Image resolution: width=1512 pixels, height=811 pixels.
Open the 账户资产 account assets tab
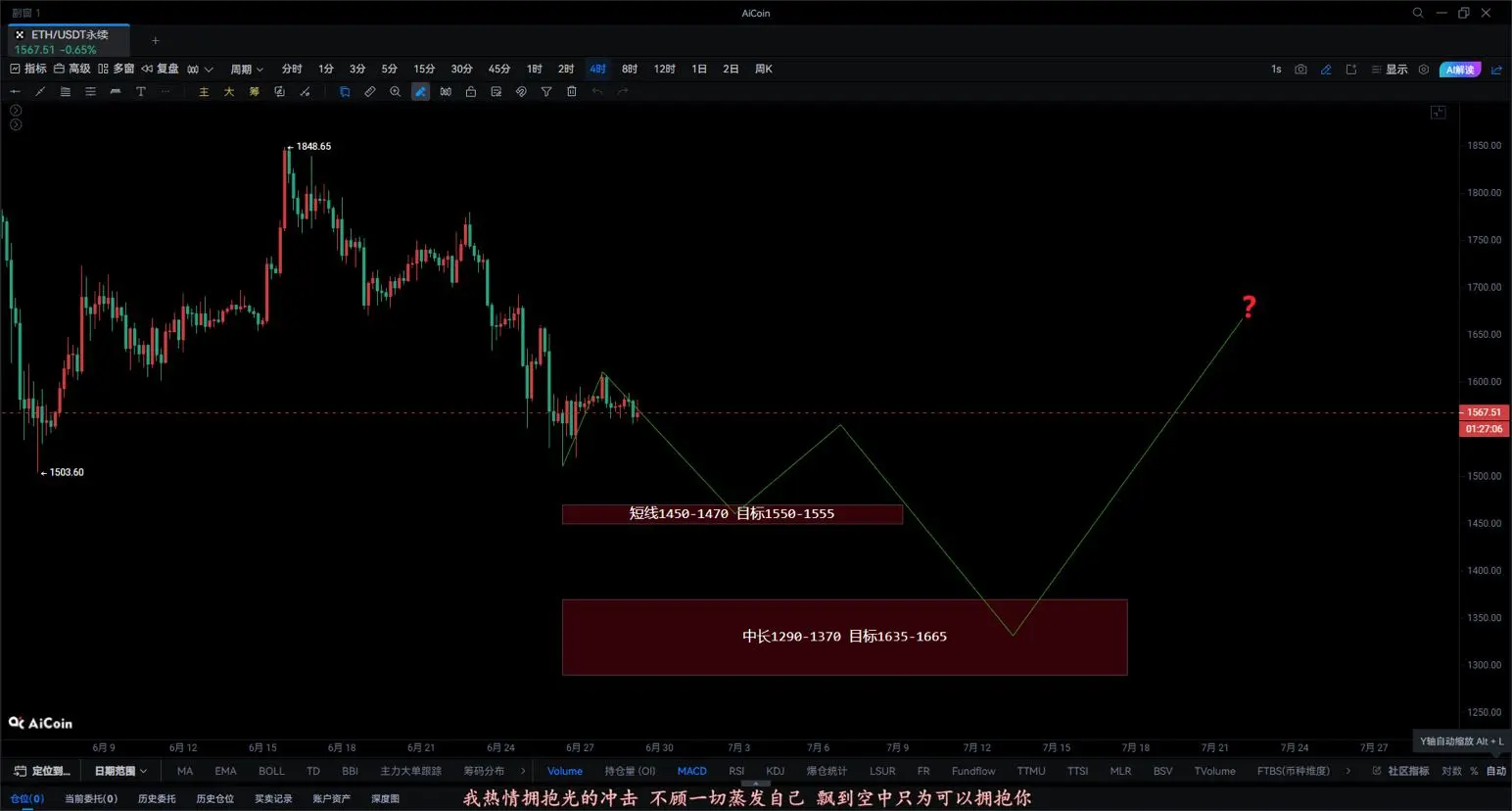pyautogui.click(x=332, y=799)
